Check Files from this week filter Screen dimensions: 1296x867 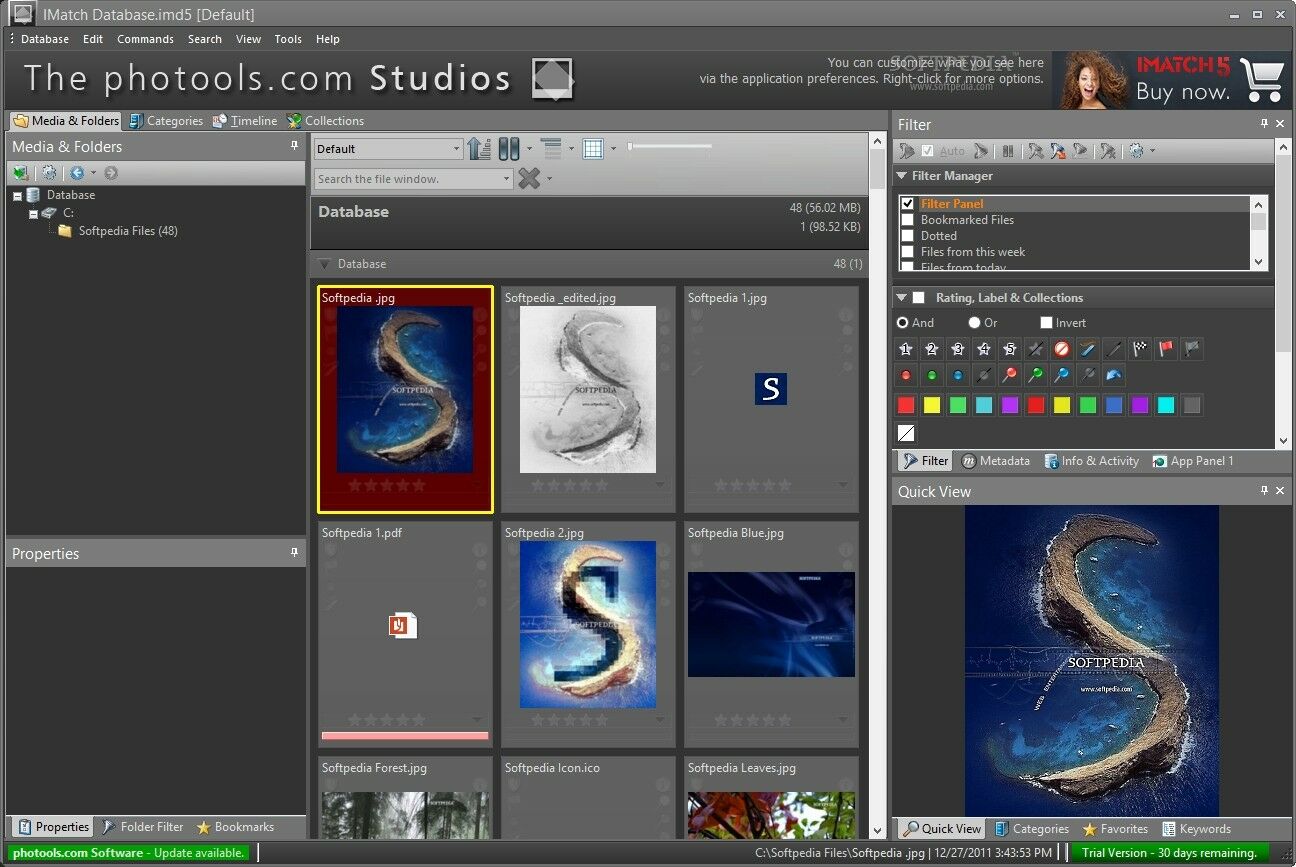coord(908,252)
